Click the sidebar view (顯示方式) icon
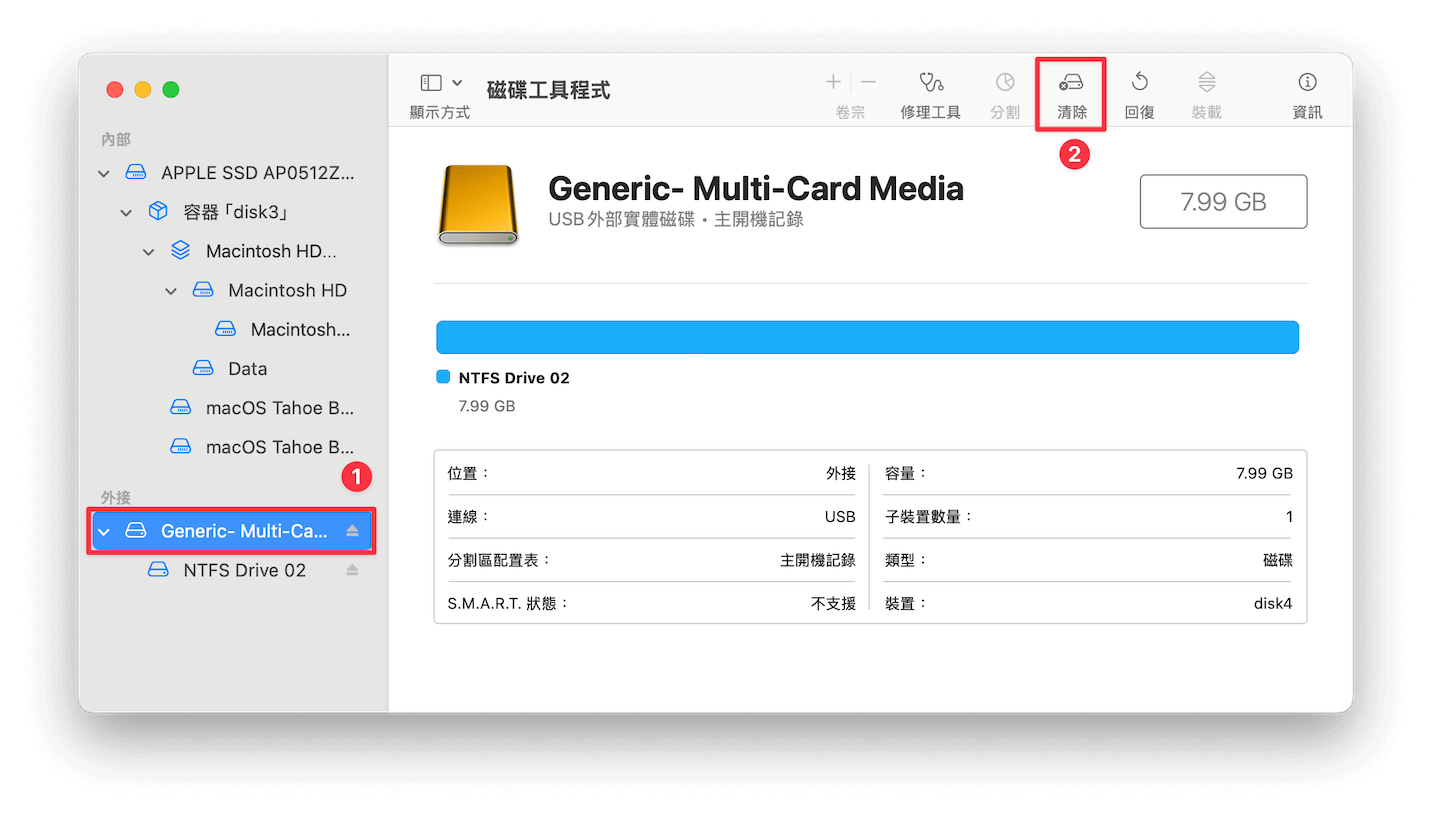1431x816 pixels. coord(431,82)
